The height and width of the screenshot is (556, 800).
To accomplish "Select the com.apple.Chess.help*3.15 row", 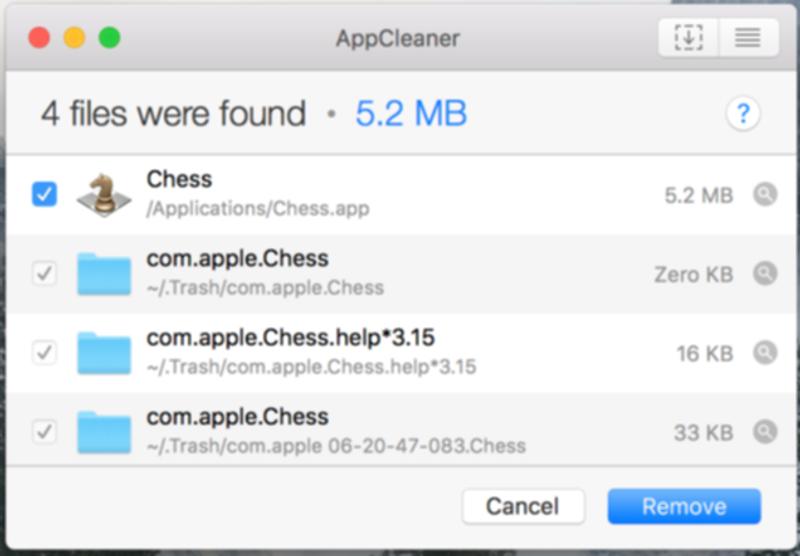I will 400,353.
